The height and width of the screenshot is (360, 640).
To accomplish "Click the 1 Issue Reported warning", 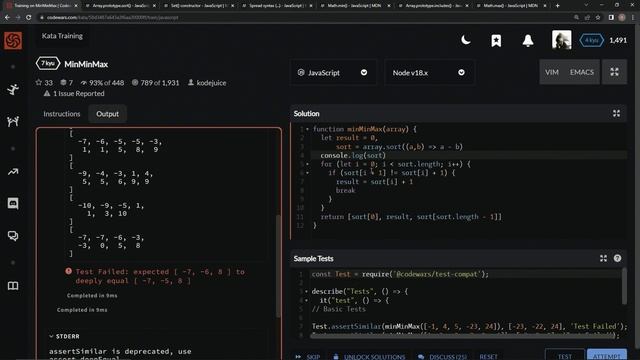I will (x=74, y=93).
